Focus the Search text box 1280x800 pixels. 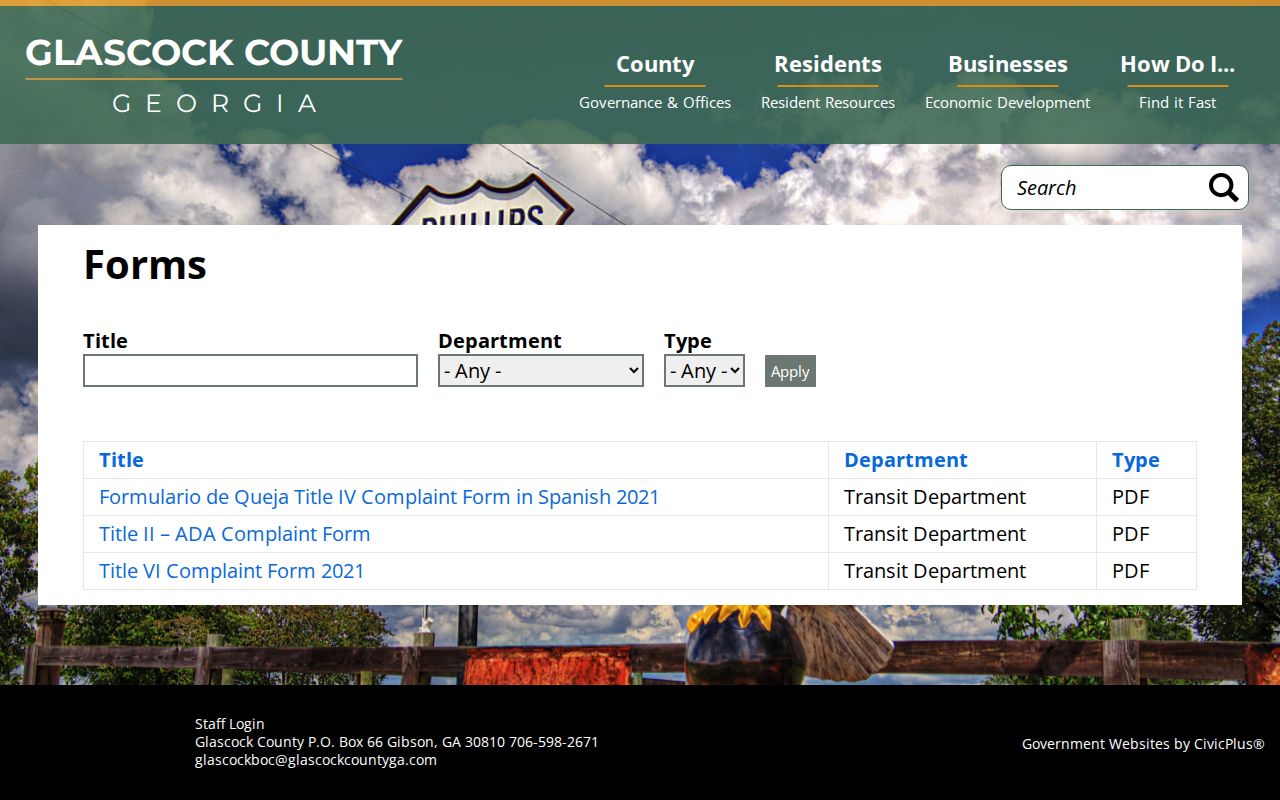(1105, 187)
